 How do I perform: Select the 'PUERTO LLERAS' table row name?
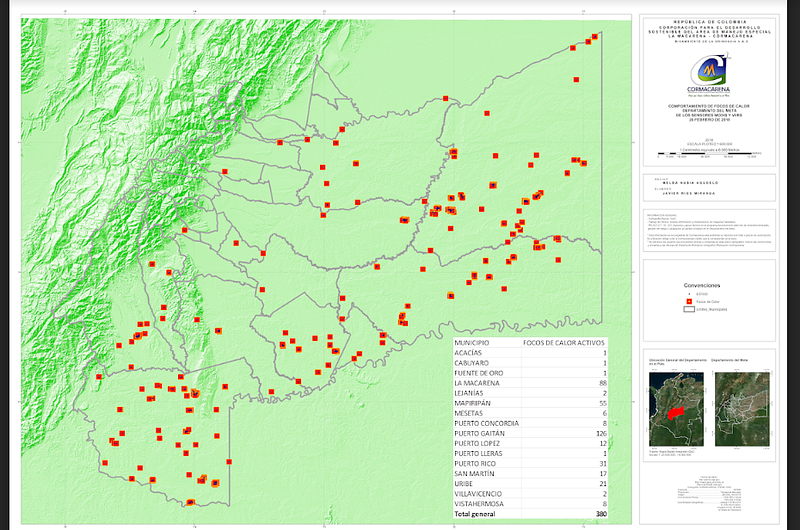tap(478, 453)
